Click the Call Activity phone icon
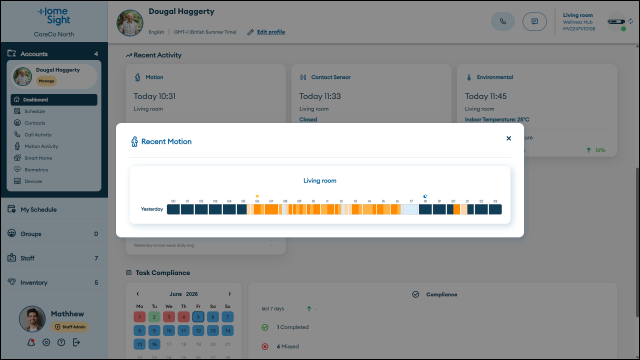Screen dimensions: 640x360 pos(17,134)
